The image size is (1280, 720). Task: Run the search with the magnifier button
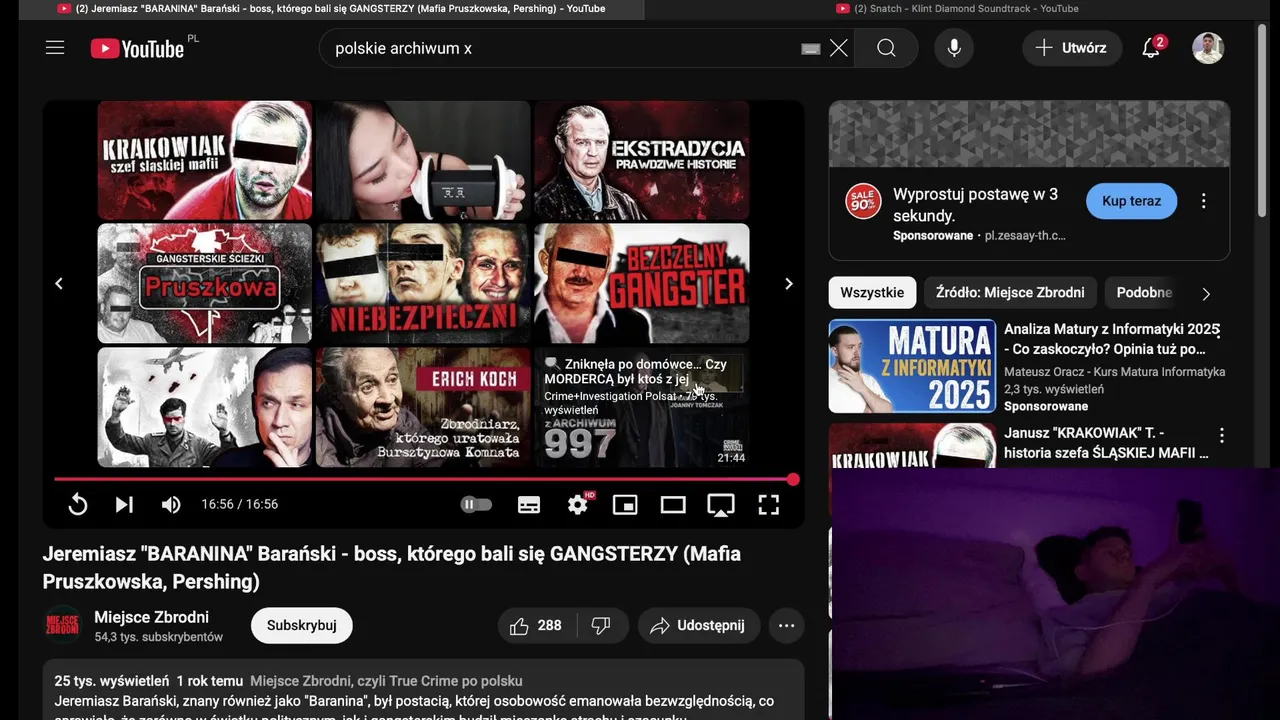886,48
